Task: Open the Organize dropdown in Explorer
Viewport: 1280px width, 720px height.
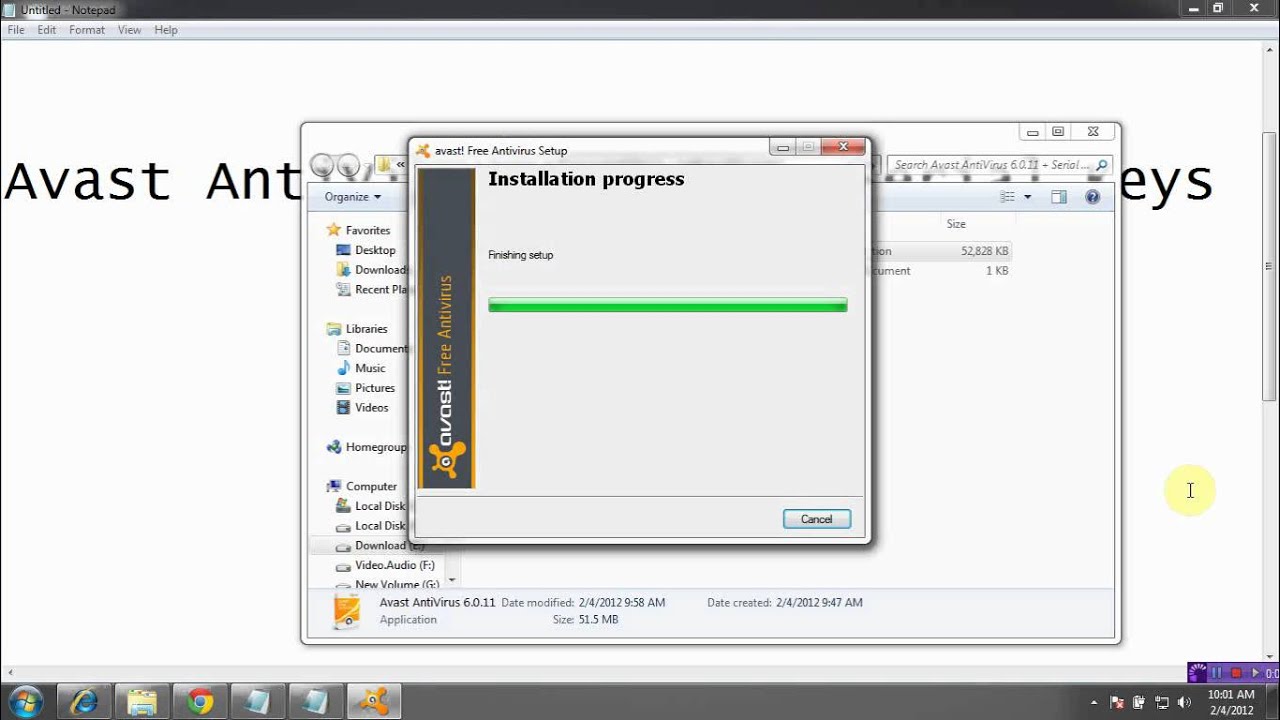Action: [352, 197]
